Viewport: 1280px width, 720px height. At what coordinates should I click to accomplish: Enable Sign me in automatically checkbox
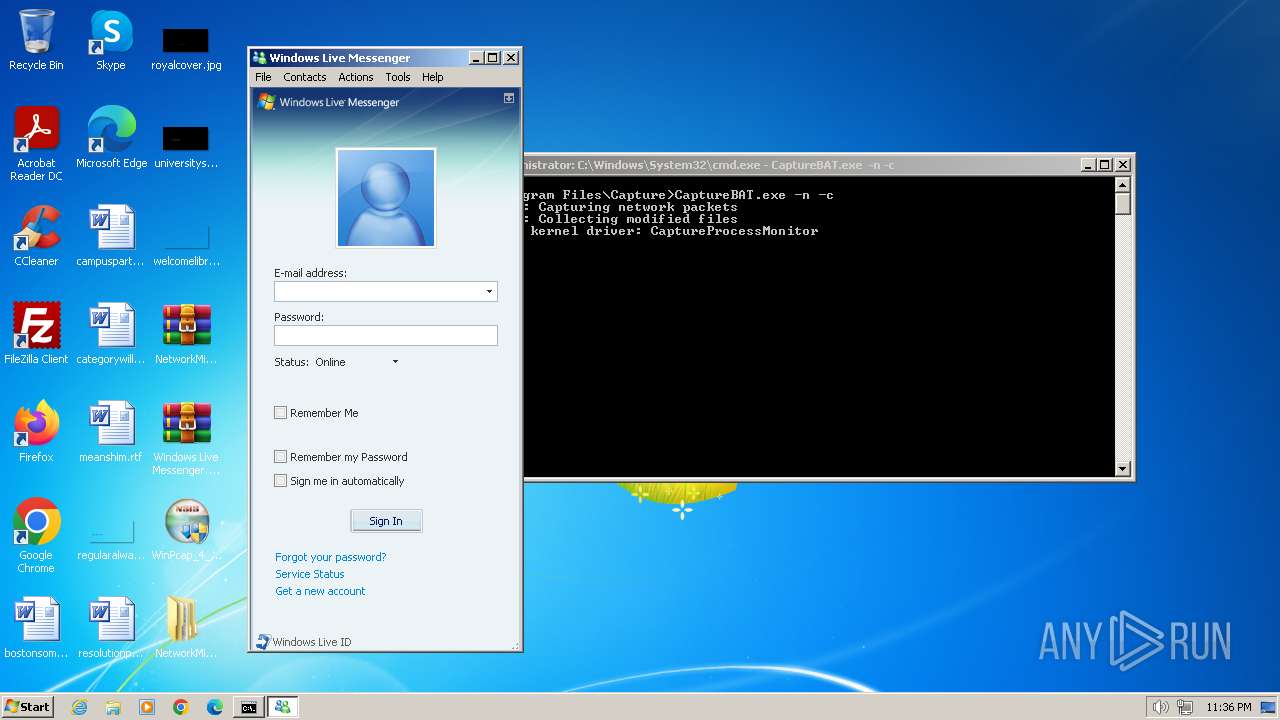[x=281, y=481]
